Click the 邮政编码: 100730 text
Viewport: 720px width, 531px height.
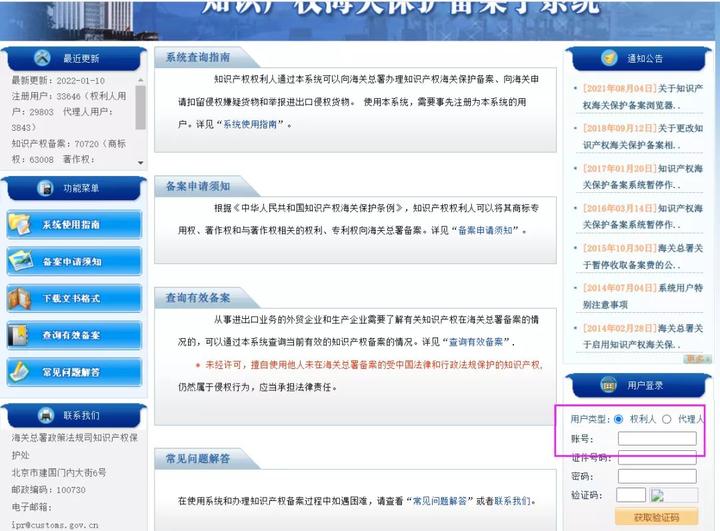tap(49, 490)
